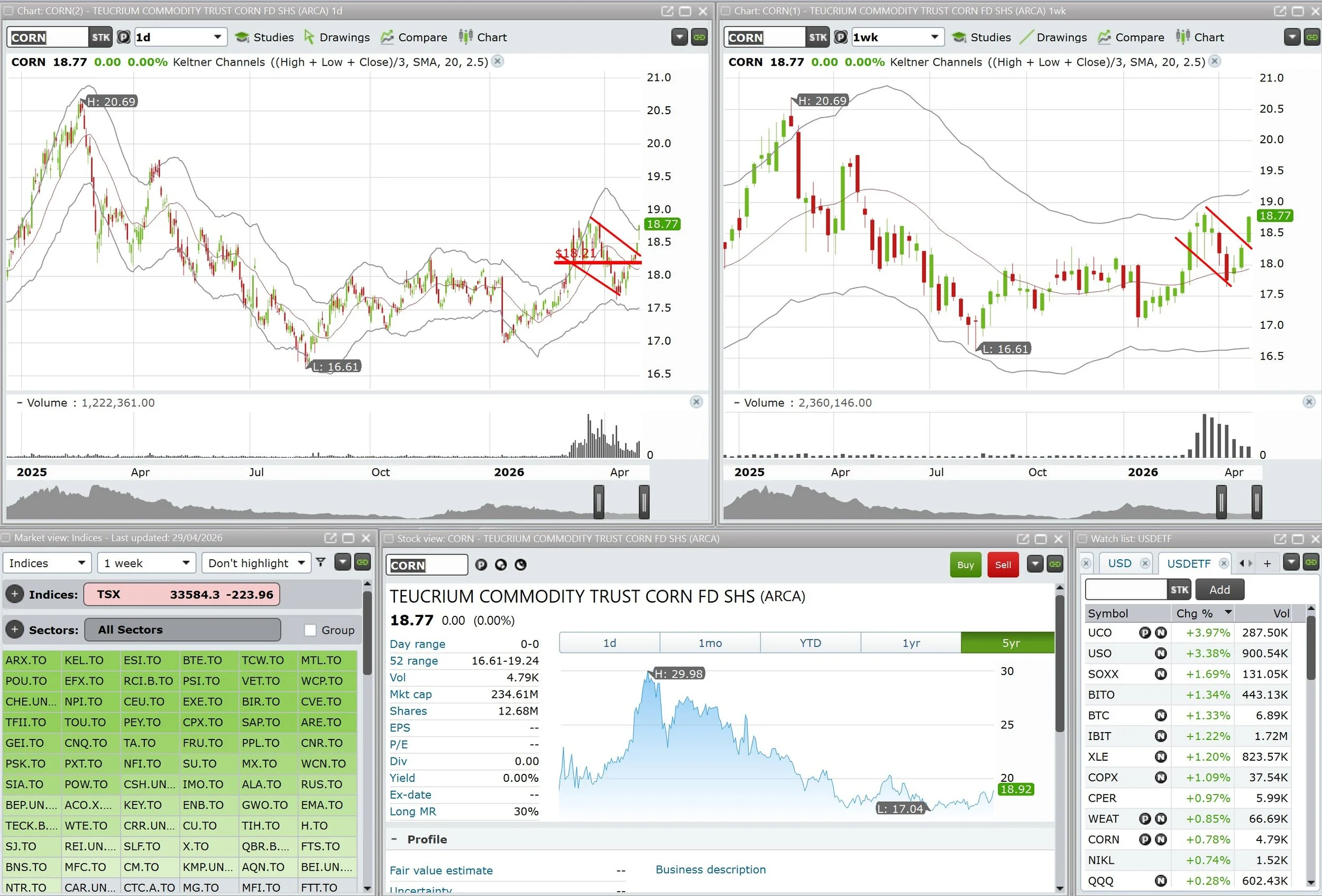Click the right range handle on the daily chart navigator

click(644, 502)
